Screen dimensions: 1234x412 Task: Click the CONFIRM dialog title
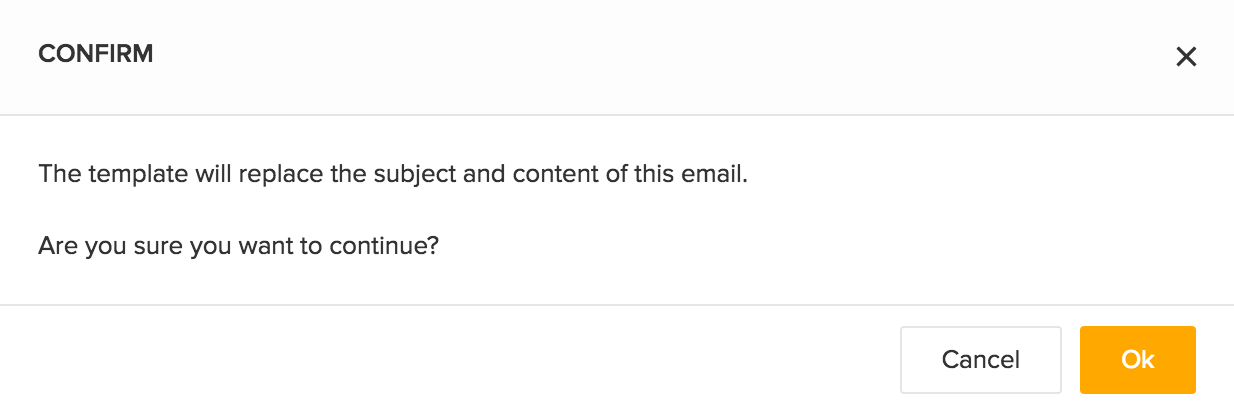point(95,54)
